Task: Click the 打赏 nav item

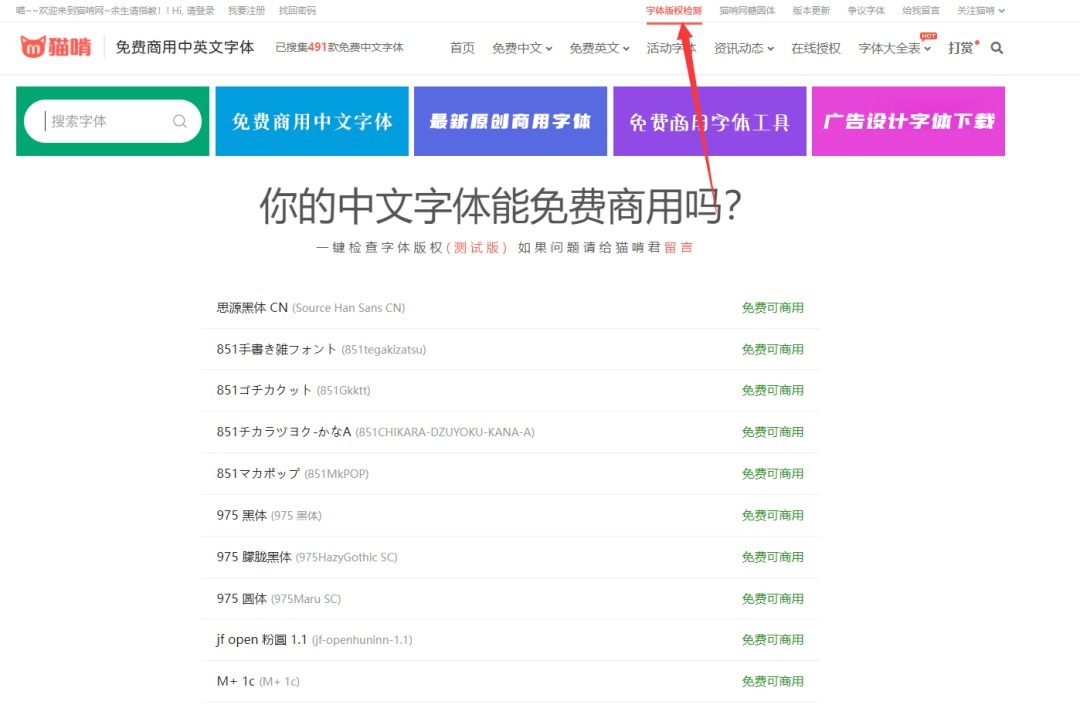Action: 960,48
